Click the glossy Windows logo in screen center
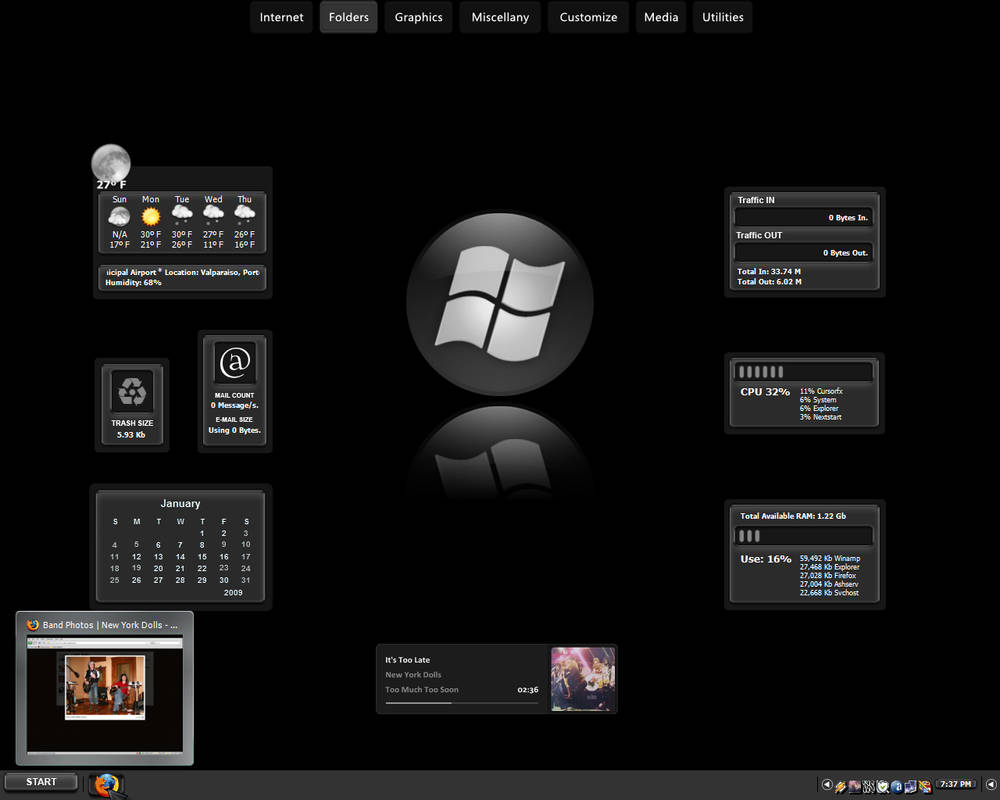The width and height of the screenshot is (1000, 800). [499, 302]
